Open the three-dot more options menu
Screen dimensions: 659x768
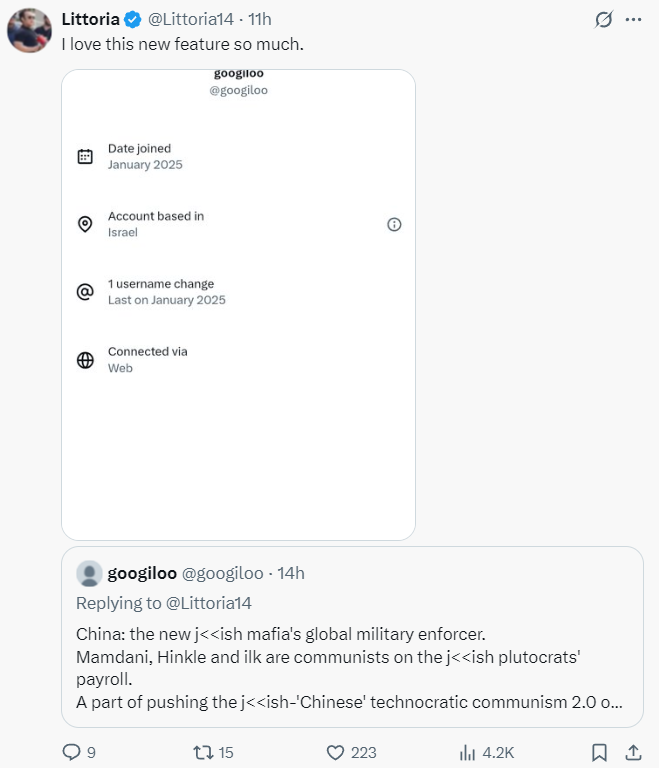pos(633,20)
